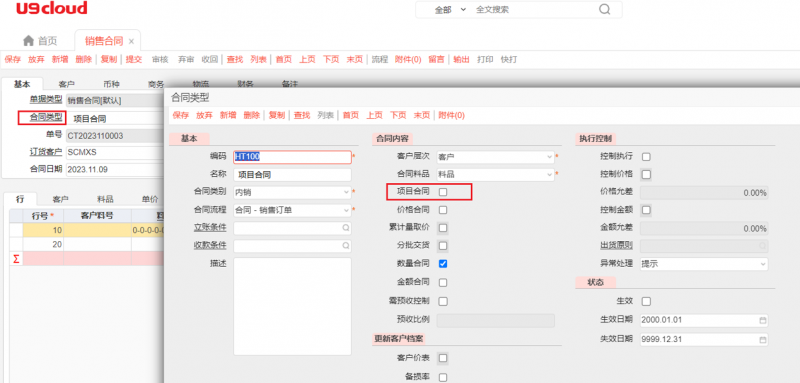
Task: Select the grid row with 行号 20
Action: 87,244
